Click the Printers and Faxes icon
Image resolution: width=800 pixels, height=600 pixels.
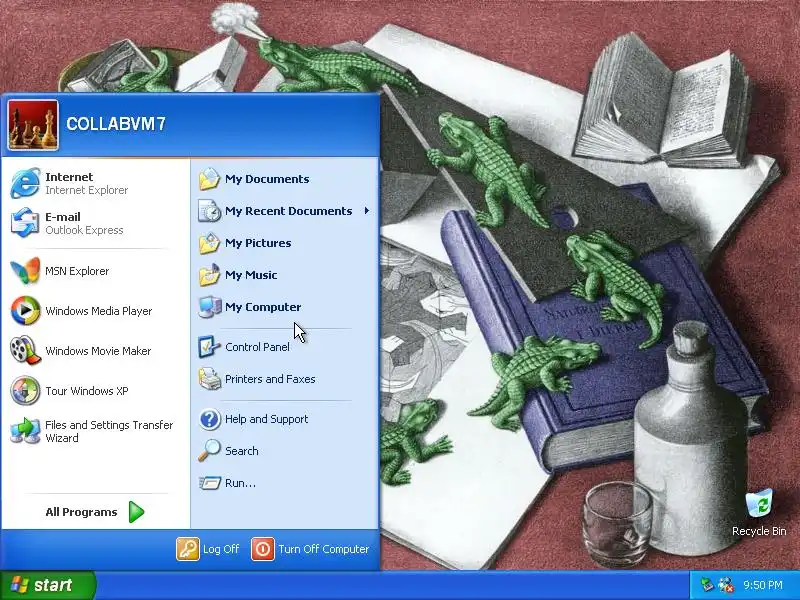pos(209,379)
